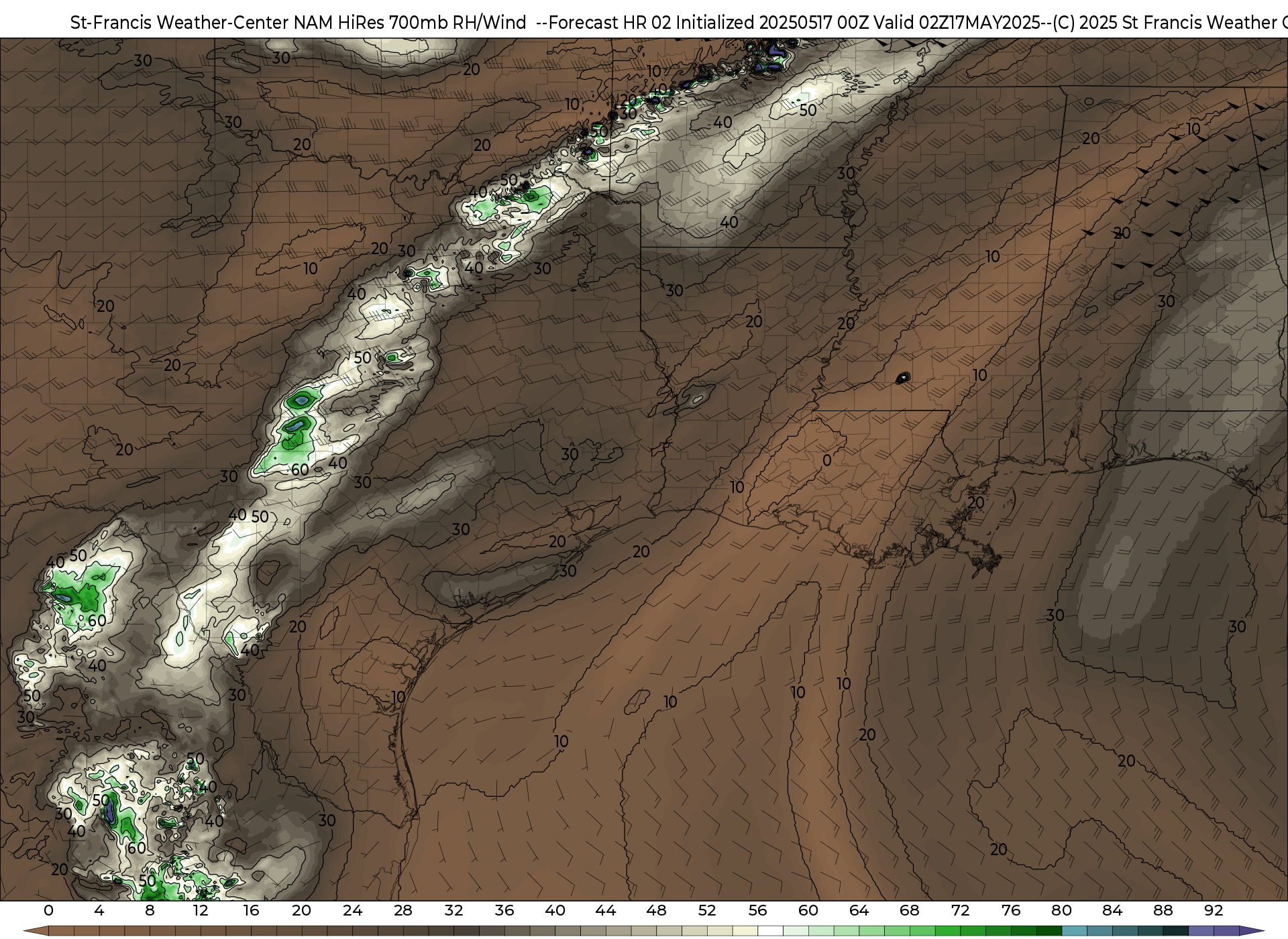The image size is (1288, 939).
Task: Click the right purple arrow cap of the colorbar
Action: click(1252, 931)
